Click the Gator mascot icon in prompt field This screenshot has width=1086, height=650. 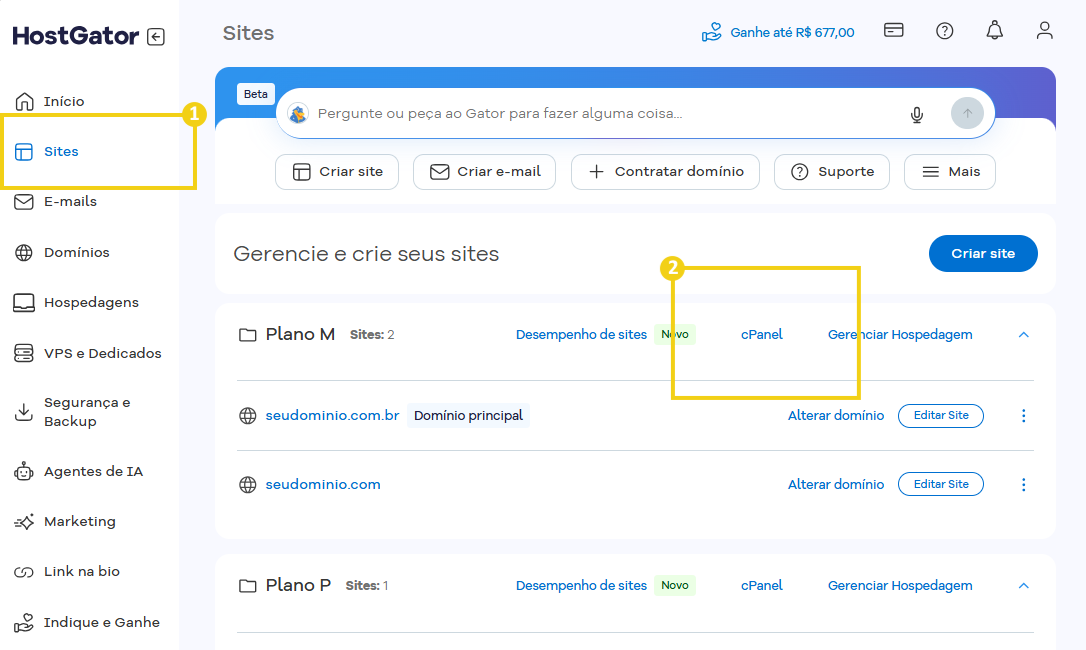(299, 114)
